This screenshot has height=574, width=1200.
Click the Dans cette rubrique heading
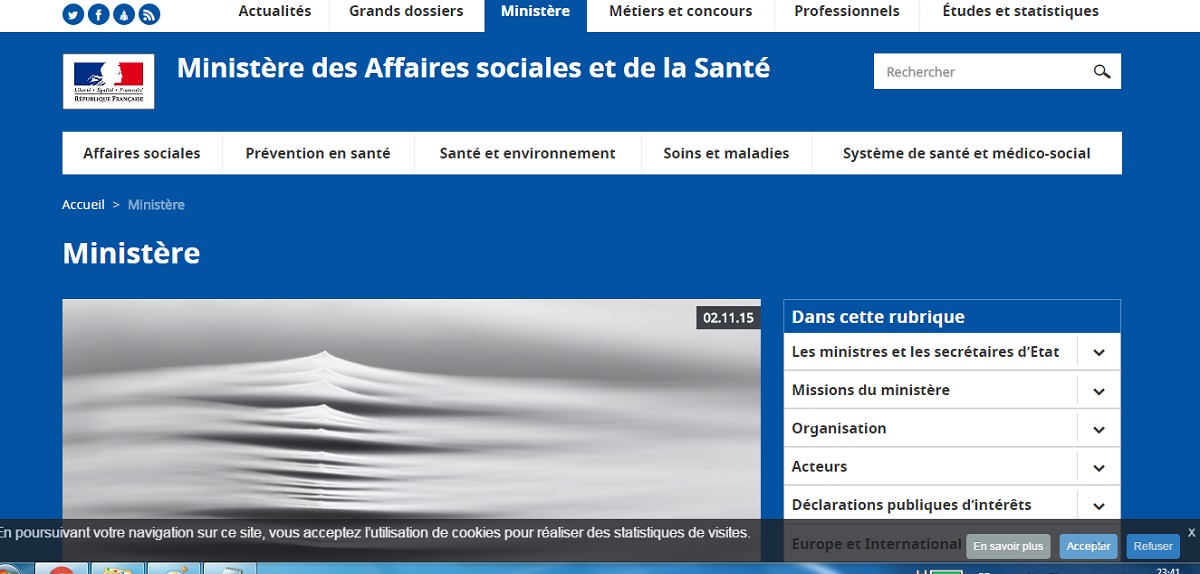click(878, 317)
